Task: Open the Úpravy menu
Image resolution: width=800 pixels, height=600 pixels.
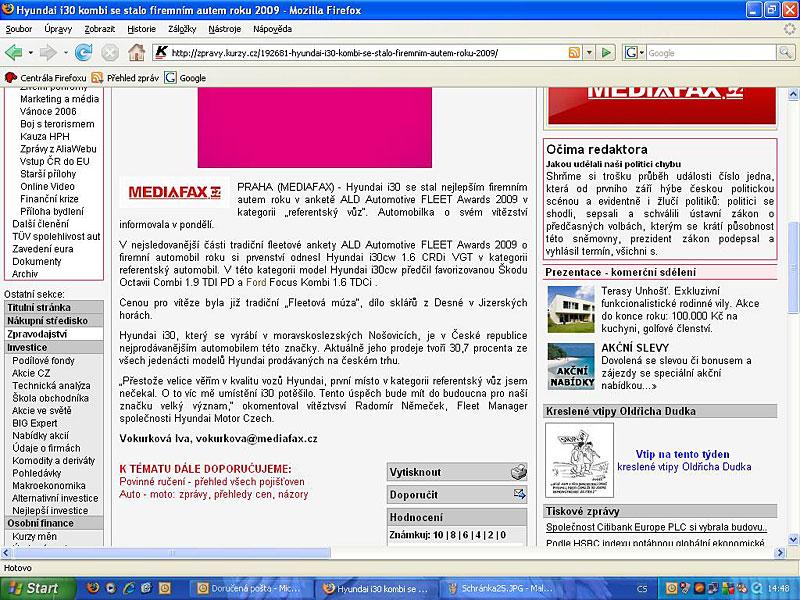Action: pos(58,29)
